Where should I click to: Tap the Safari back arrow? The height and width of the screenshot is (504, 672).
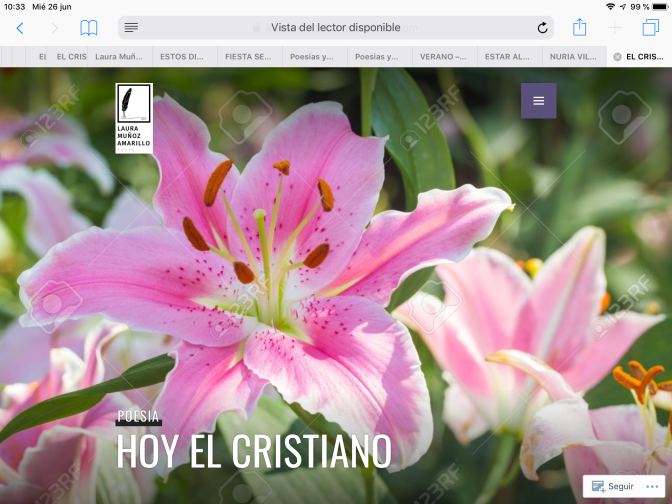(x=19, y=28)
